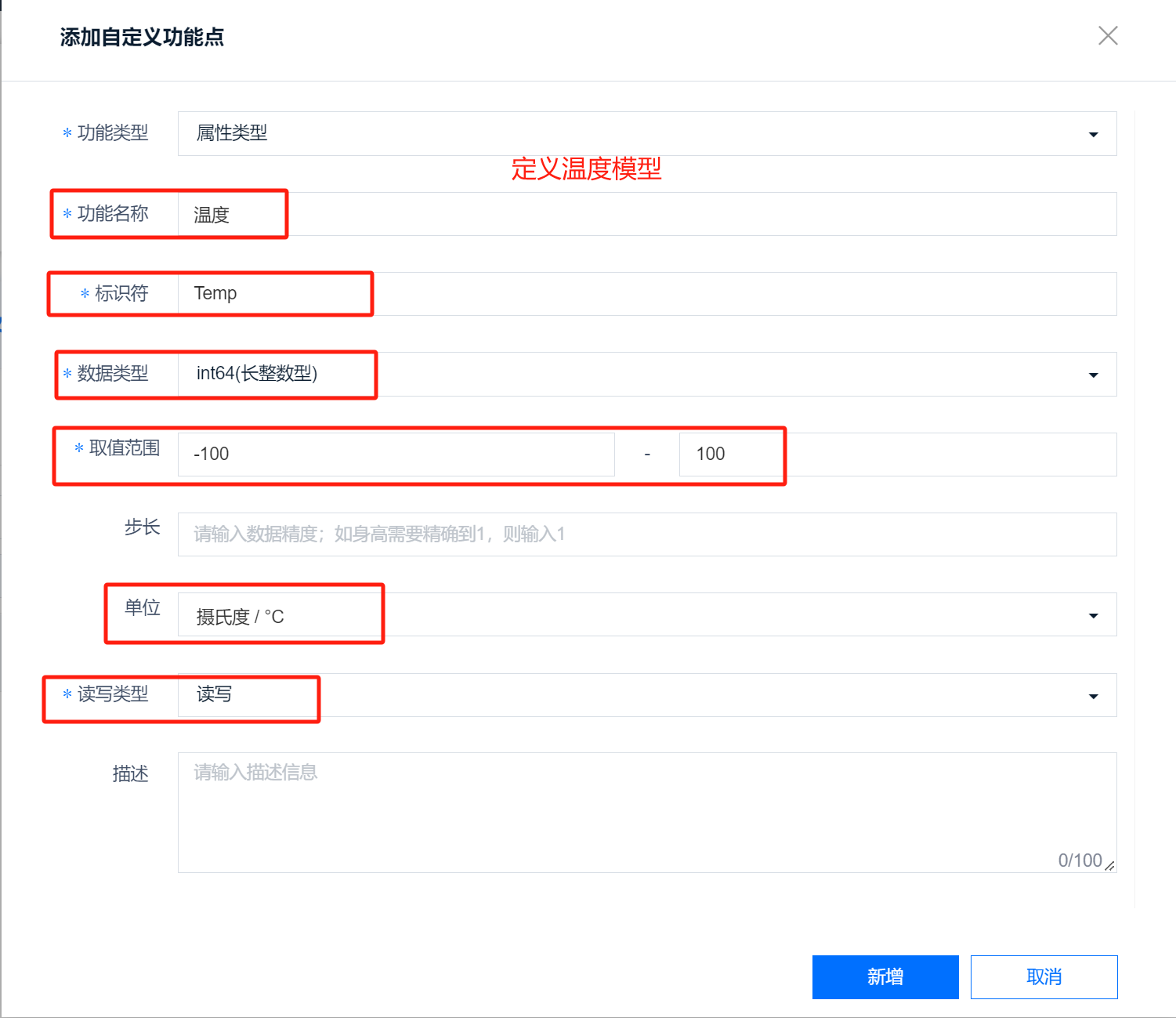Click the maximum 取值范围 field with 100

point(898,455)
